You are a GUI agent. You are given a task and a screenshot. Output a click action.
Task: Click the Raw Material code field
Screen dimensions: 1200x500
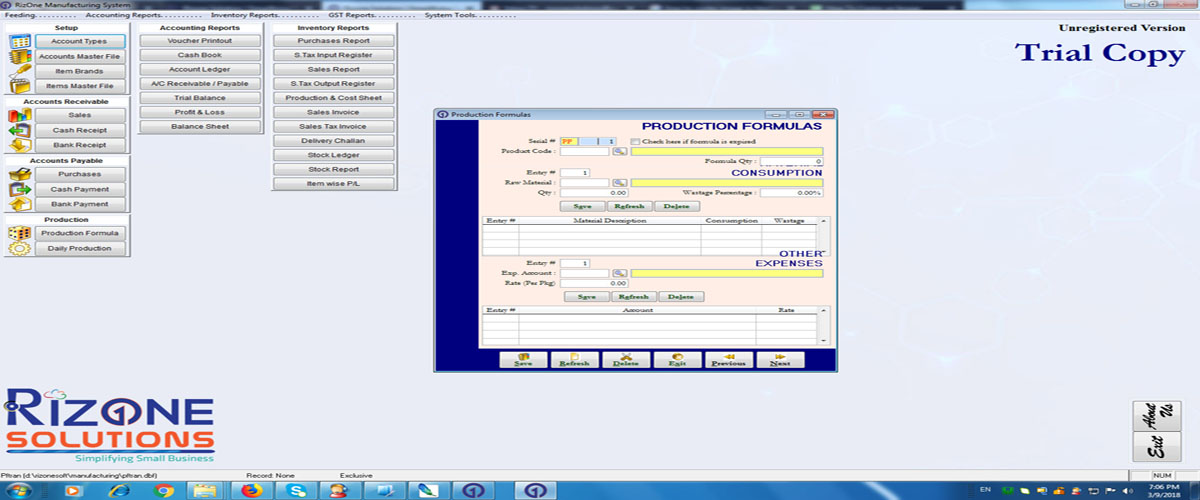[585, 183]
